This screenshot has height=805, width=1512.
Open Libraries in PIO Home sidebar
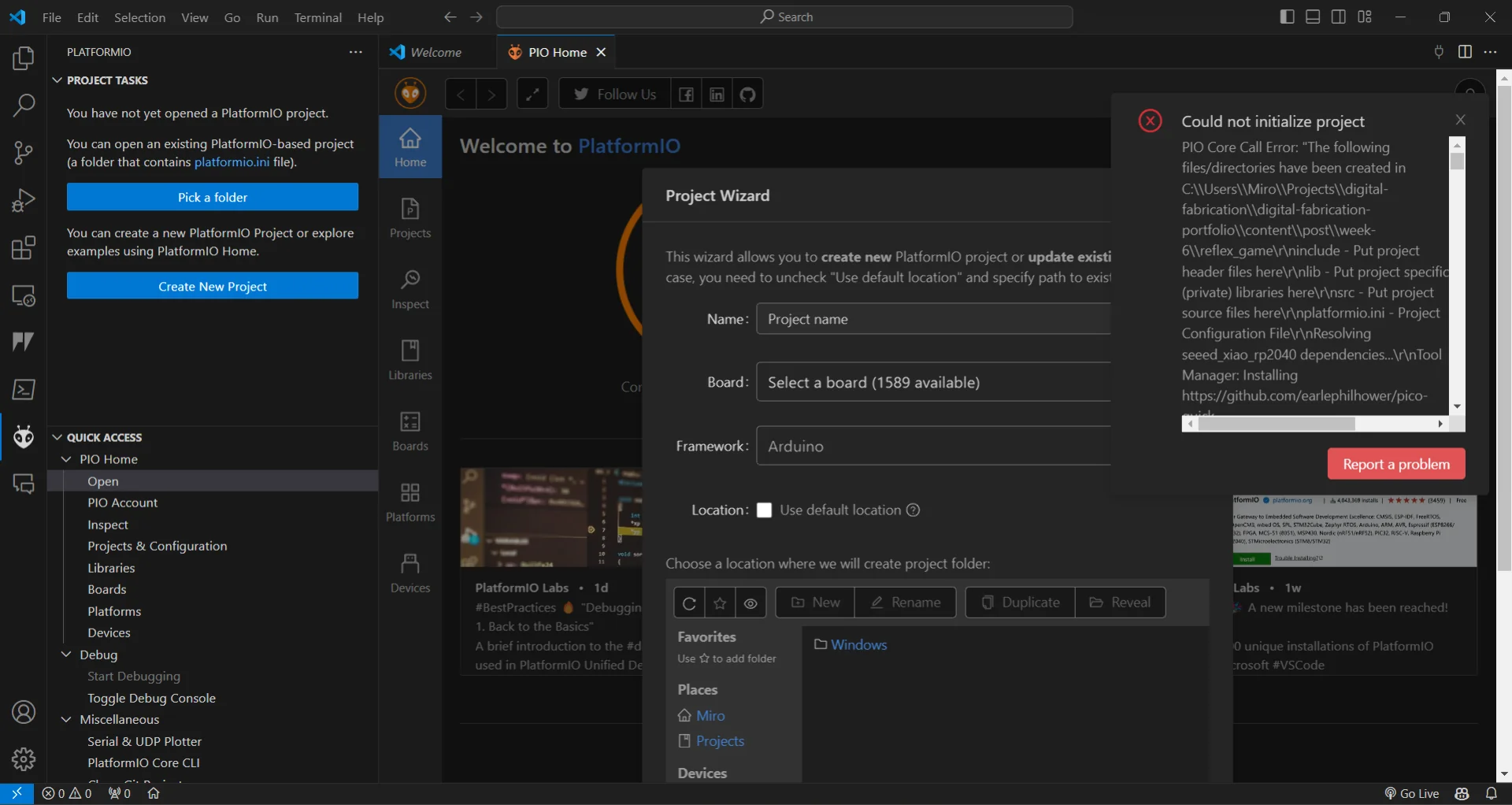point(410,360)
